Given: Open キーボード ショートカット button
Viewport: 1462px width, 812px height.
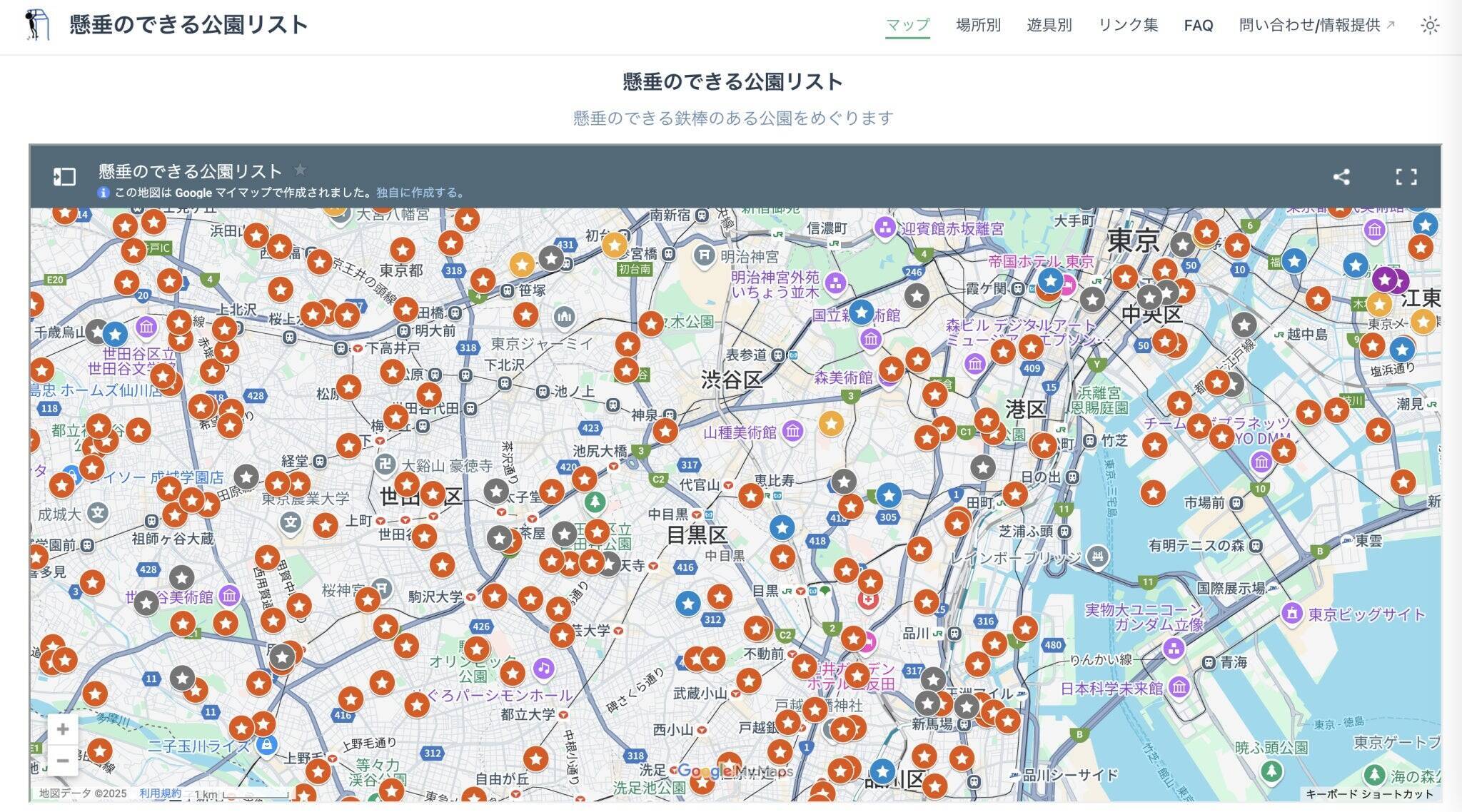Looking at the screenshot, I should pyautogui.click(x=1369, y=793).
